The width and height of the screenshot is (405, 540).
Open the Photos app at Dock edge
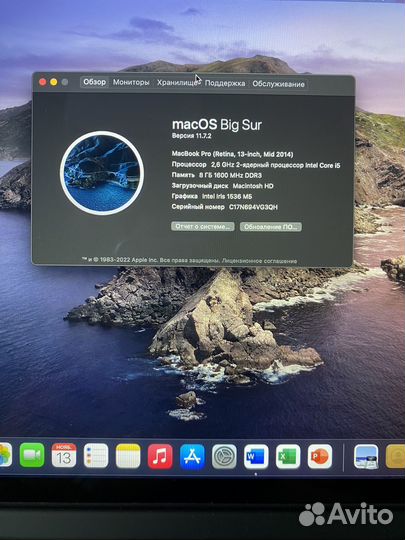(6, 455)
